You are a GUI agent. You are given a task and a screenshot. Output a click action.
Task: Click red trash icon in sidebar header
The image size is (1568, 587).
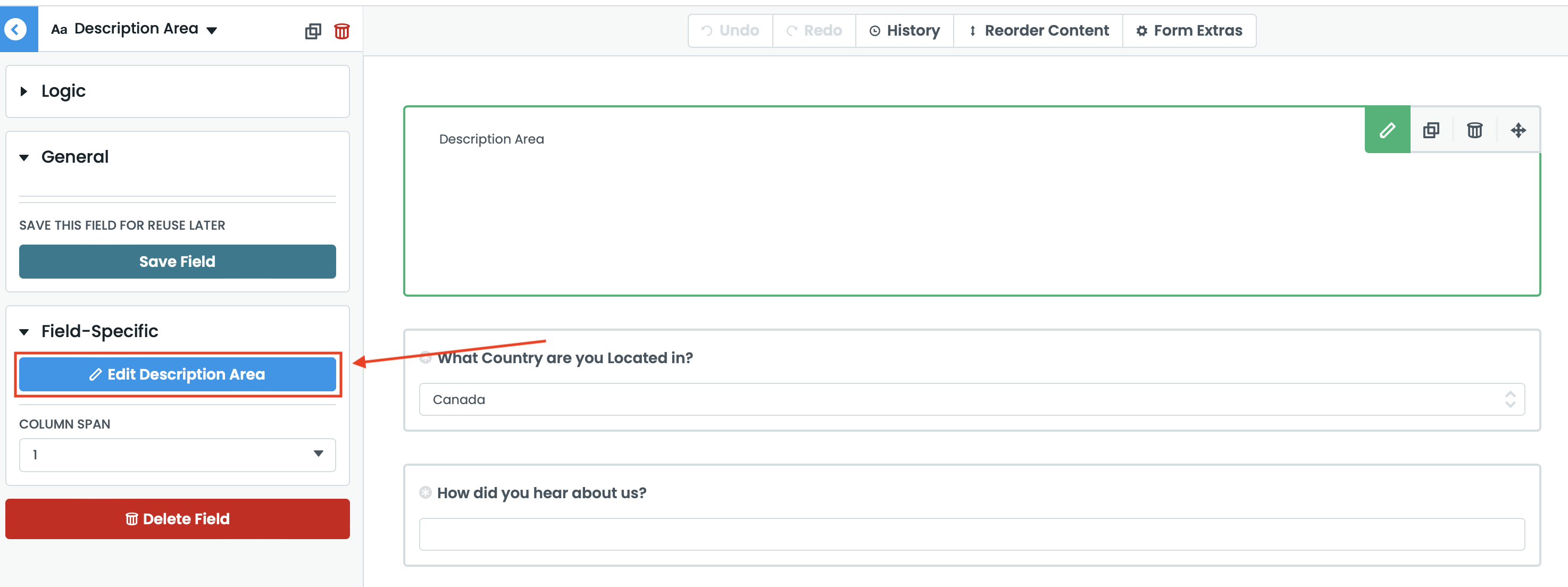click(x=342, y=31)
